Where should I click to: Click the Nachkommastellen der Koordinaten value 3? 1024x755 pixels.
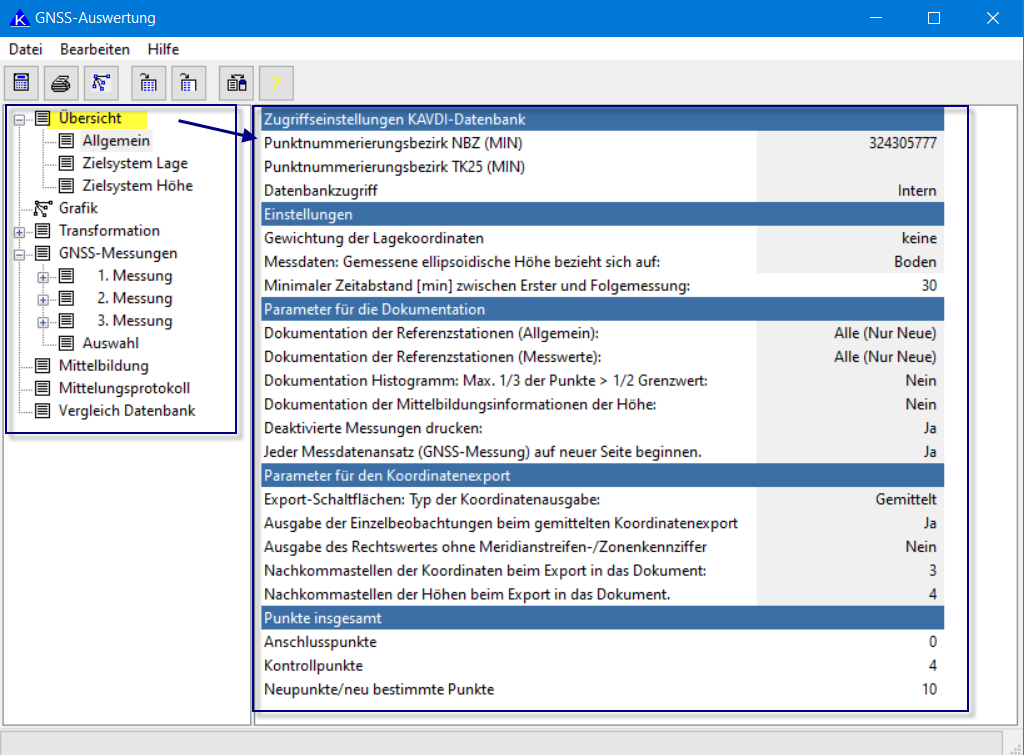coord(933,571)
